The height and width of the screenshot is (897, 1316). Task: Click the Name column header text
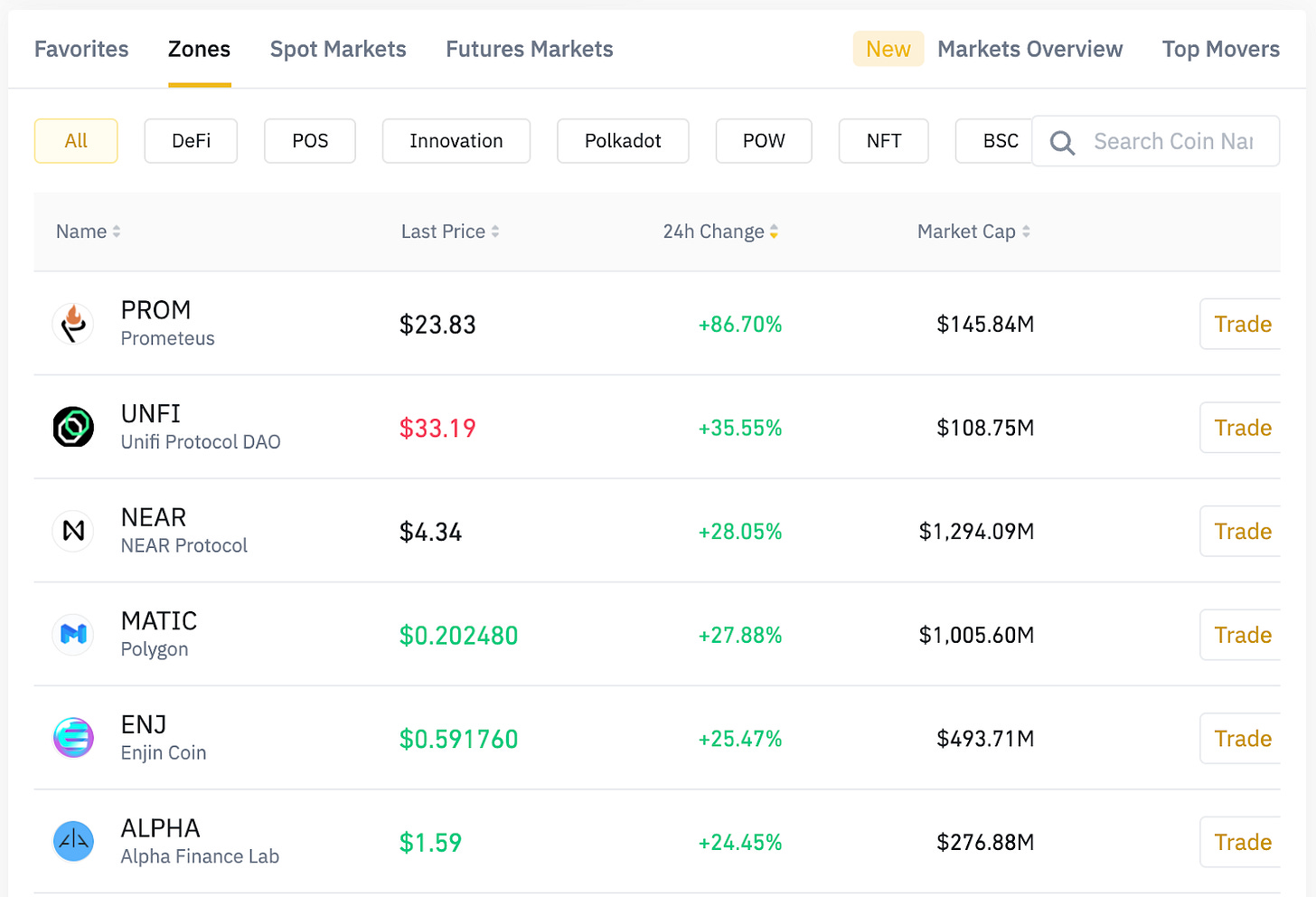pyautogui.click(x=81, y=231)
